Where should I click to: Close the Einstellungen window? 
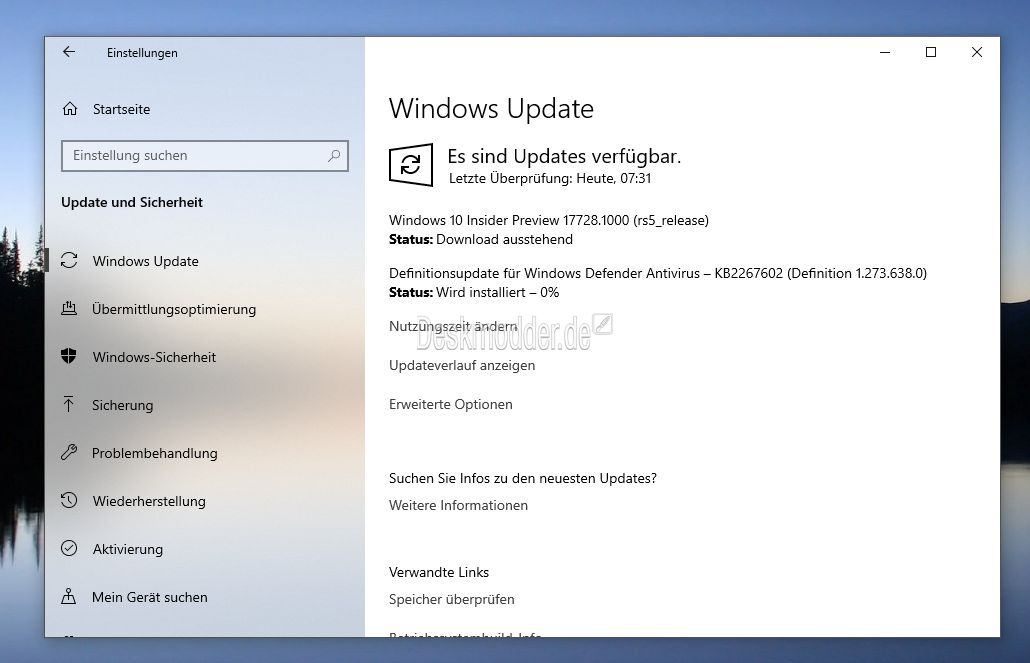pos(977,52)
